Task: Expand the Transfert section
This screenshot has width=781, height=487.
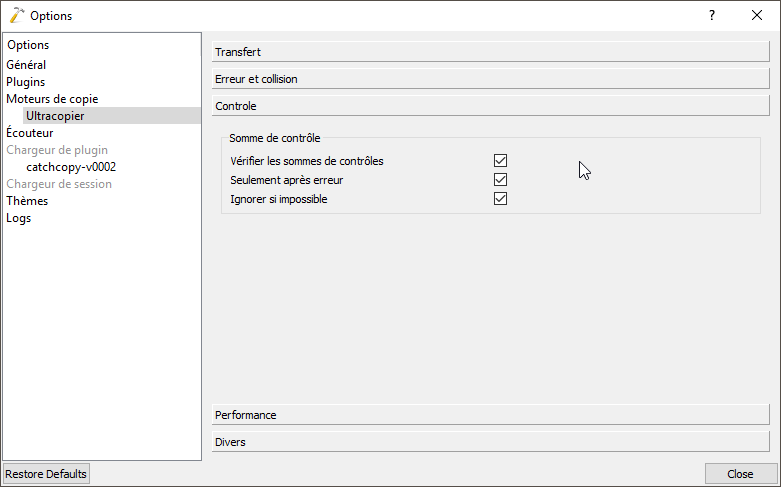Action: click(490, 51)
